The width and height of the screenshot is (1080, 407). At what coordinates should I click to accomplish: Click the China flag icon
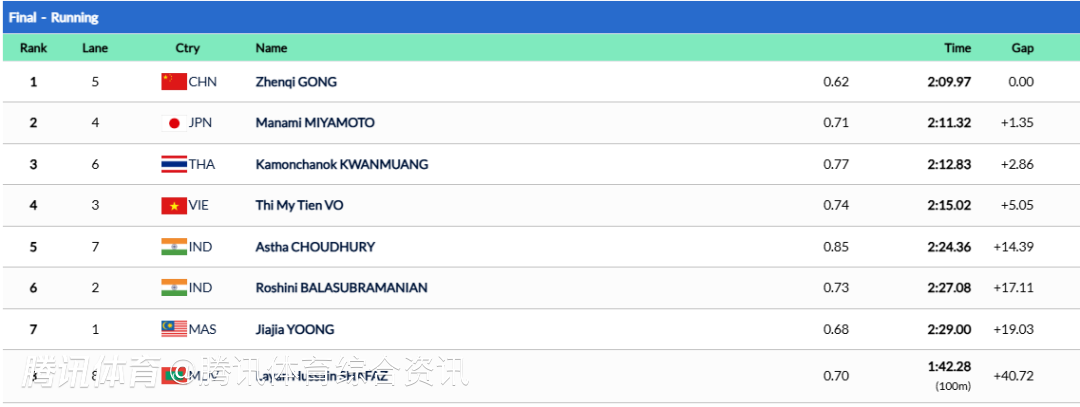tap(174, 82)
